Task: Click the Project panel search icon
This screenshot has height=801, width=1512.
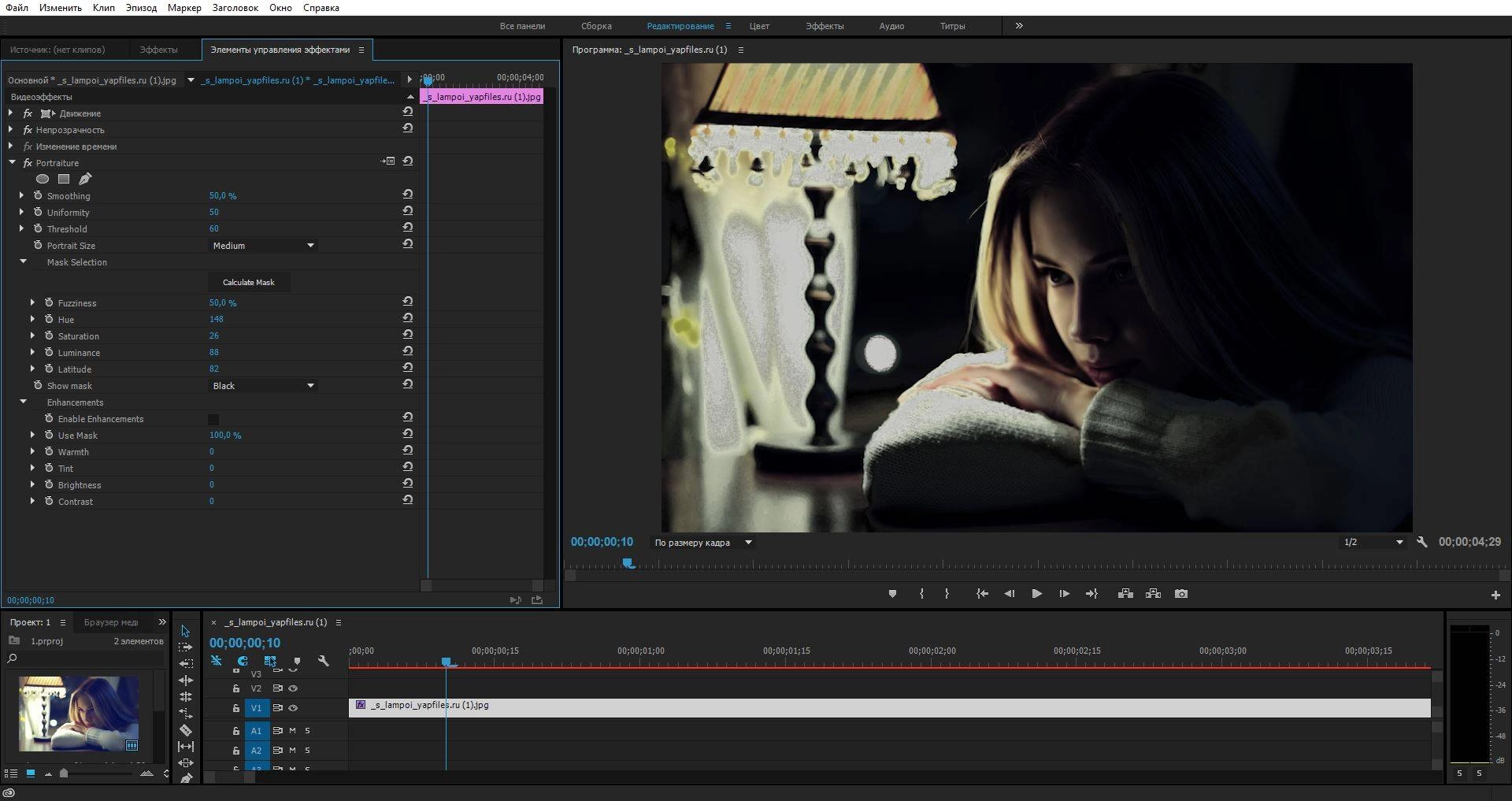Action: [x=12, y=658]
